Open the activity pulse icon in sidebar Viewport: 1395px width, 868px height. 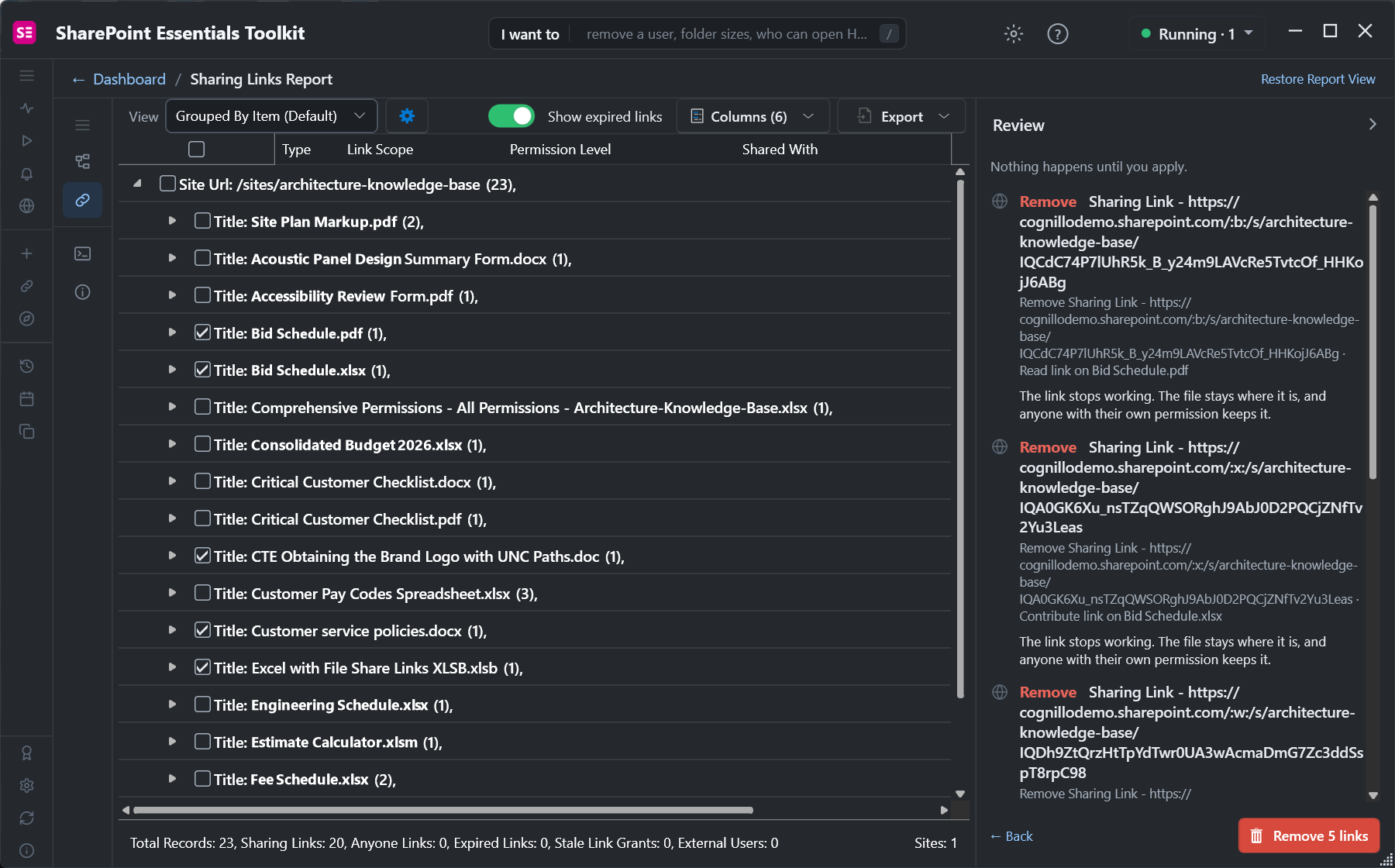pyautogui.click(x=27, y=108)
